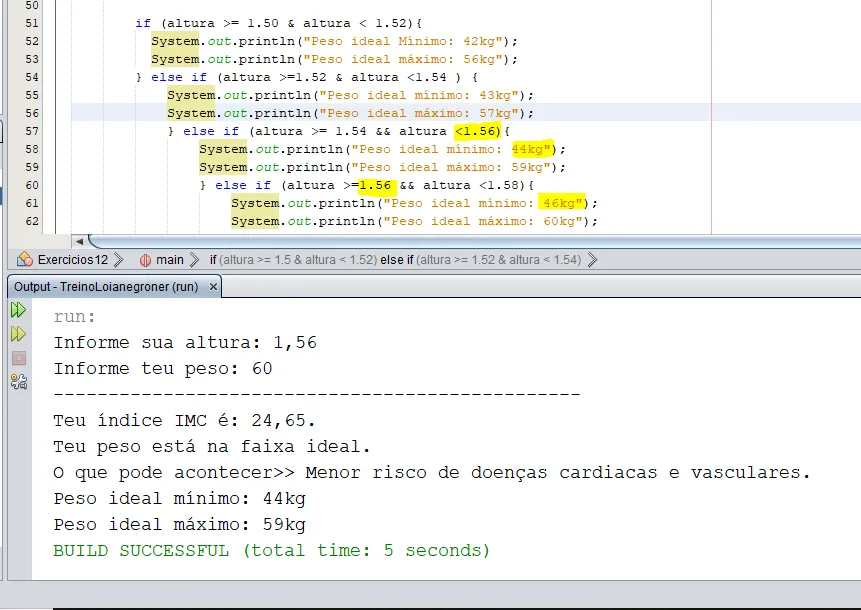861x610 pixels.
Task: Place cursor on "Peso ideal máximo: 60kg" code line
Action: click(x=414, y=221)
